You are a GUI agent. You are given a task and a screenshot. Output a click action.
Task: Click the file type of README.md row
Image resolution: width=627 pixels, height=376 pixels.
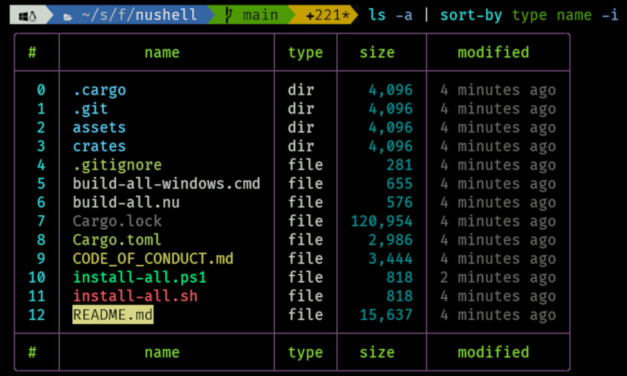pos(306,315)
